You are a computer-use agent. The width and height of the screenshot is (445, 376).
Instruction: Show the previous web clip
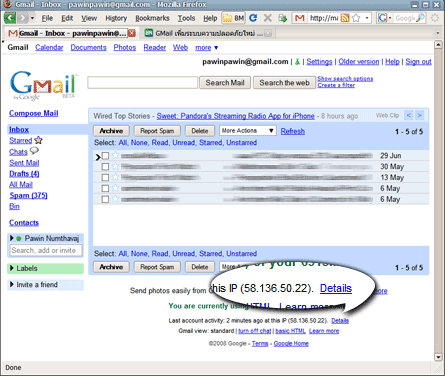pos(408,115)
